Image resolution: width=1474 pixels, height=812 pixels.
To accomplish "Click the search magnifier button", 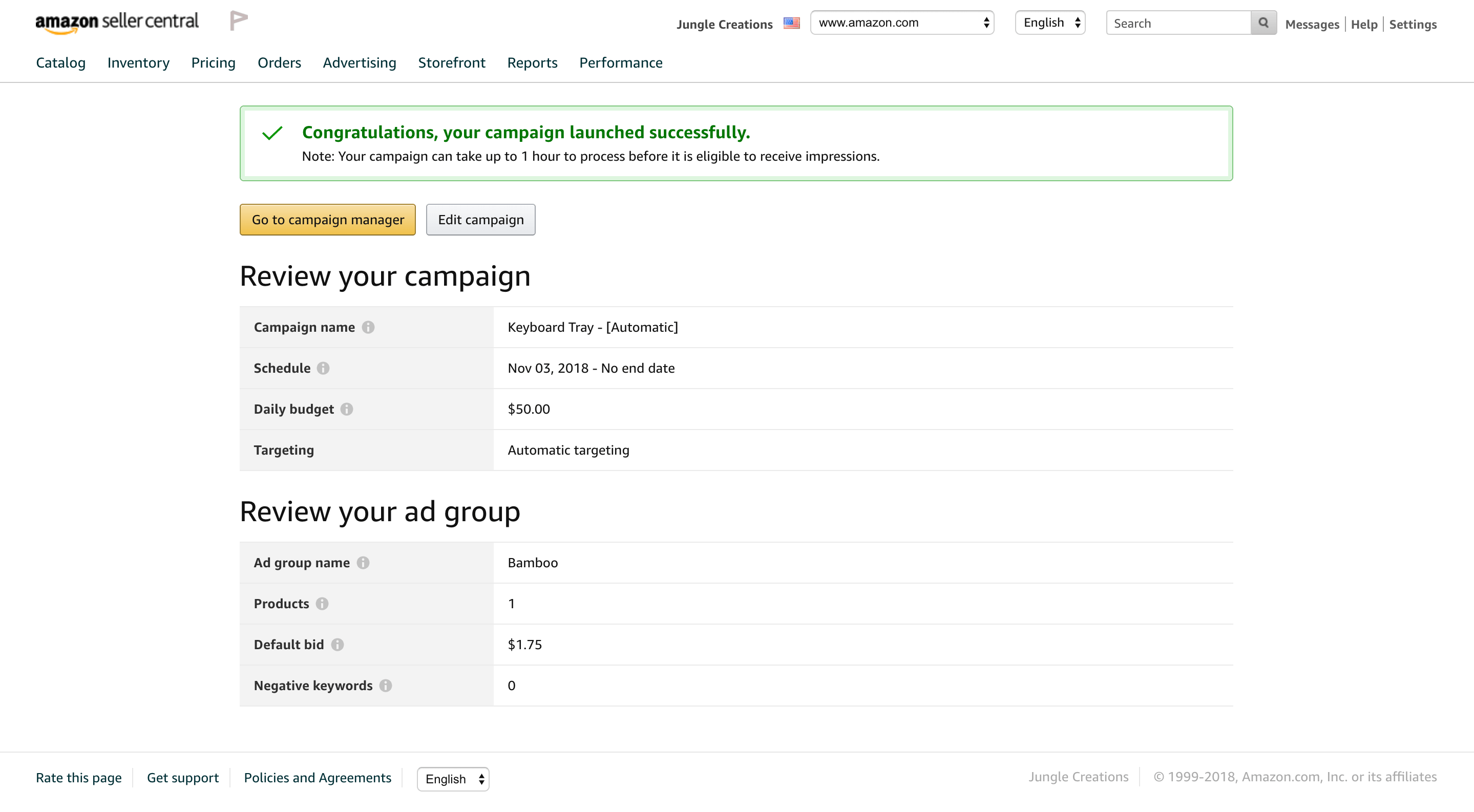I will tap(1263, 23).
